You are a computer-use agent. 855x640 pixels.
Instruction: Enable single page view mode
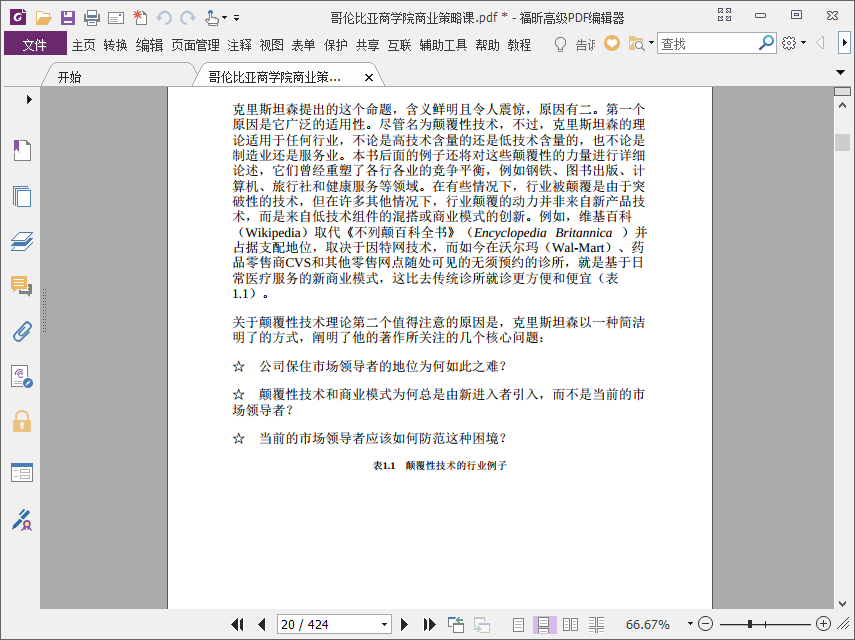coord(519,625)
